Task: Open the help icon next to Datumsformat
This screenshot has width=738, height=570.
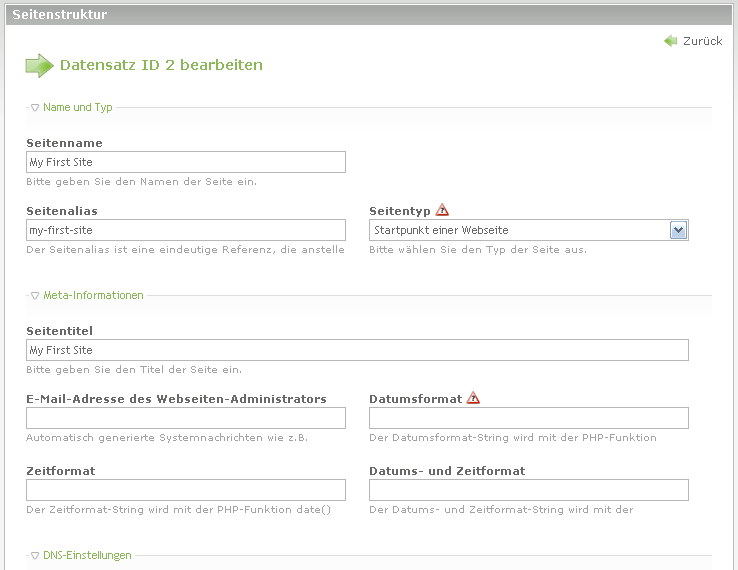Action: point(473,398)
